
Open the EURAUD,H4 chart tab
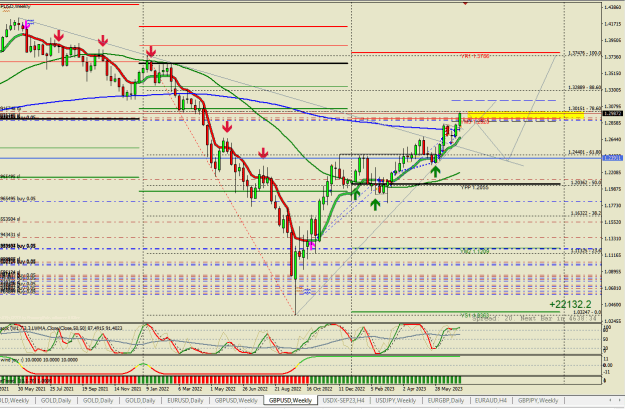pyautogui.click(x=491, y=400)
